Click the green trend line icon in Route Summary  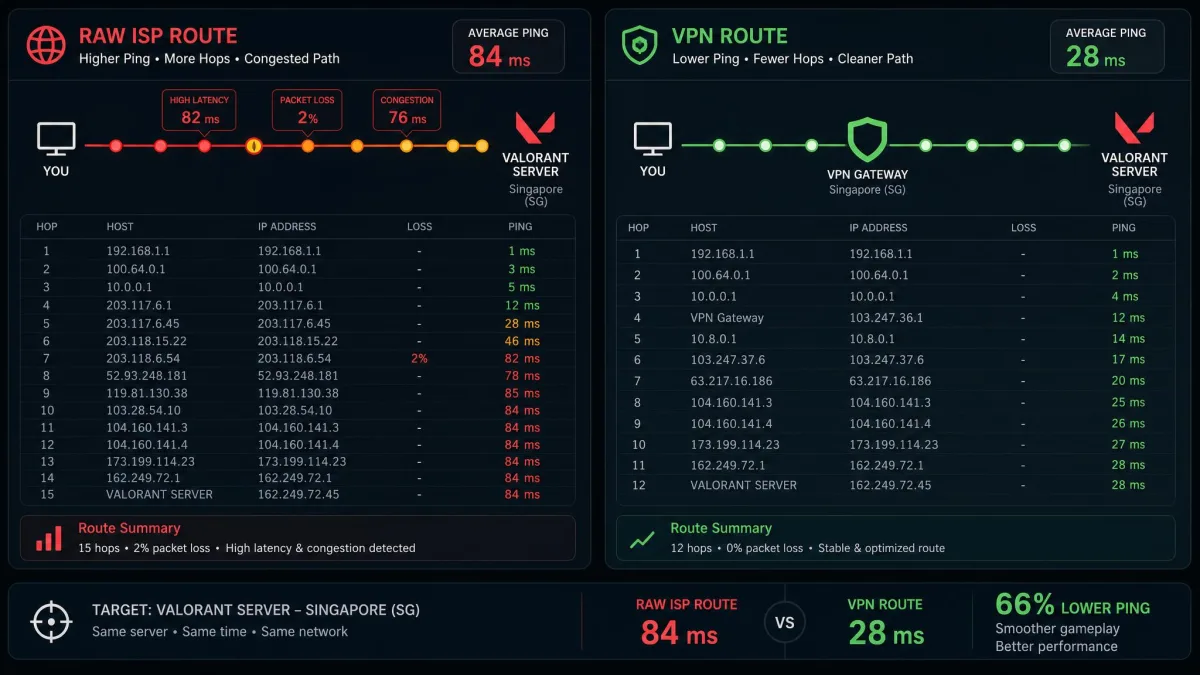coord(642,539)
